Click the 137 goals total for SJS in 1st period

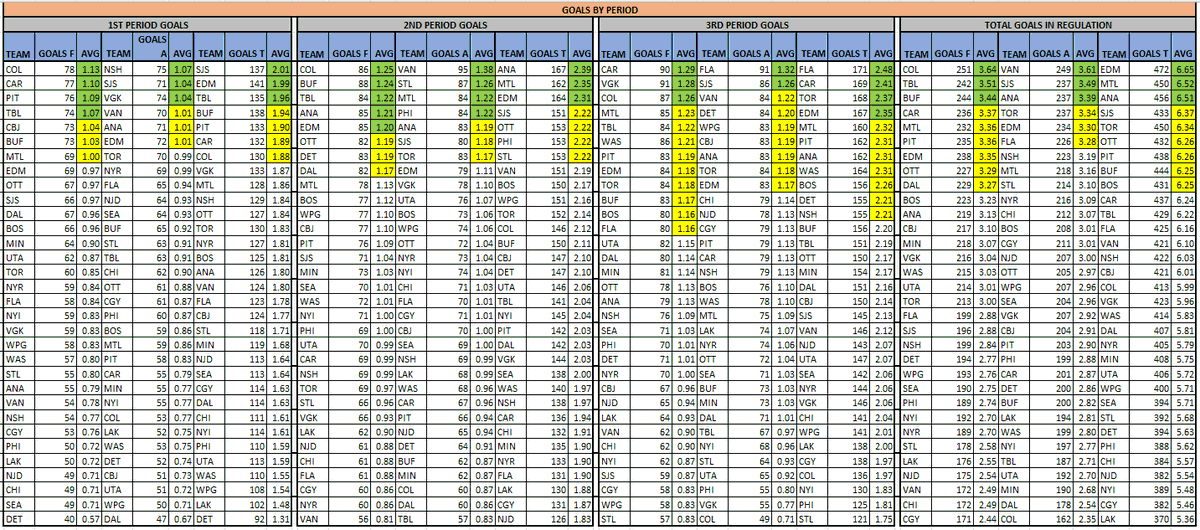[x=246, y=70]
